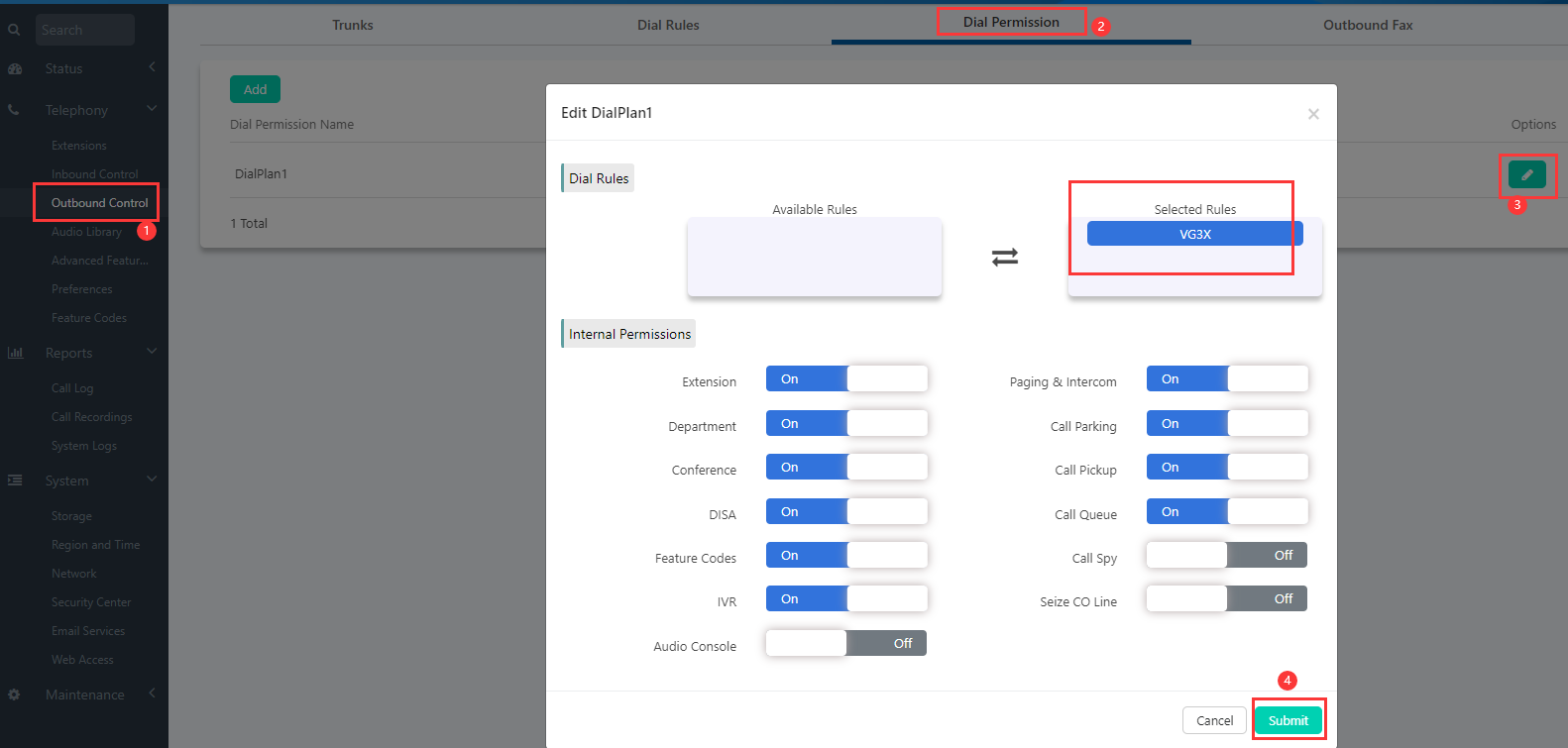Open the Outbound Fax tab
Viewport: 1568px width, 748px height.
(x=1368, y=25)
